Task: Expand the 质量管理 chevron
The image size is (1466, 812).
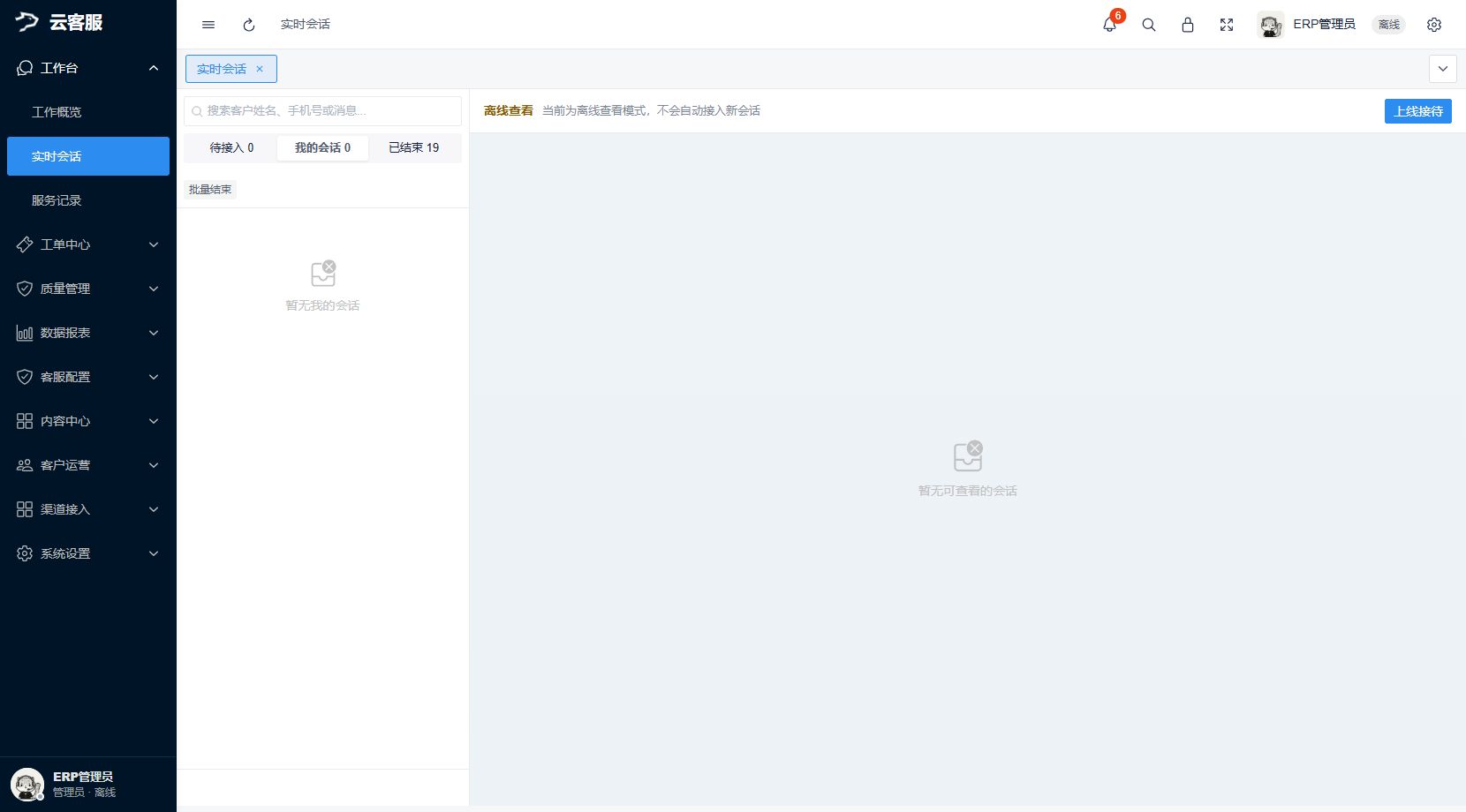Action: pyautogui.click(x=154, y=289)
